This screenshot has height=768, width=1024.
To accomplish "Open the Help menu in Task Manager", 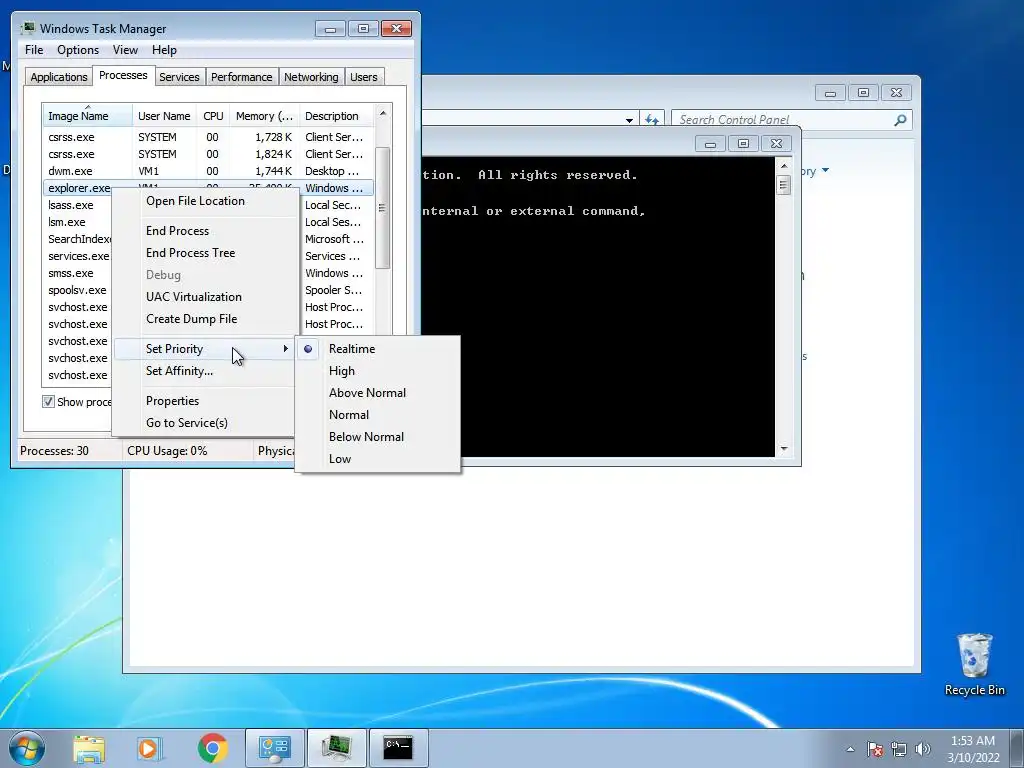I will pos(164,50).
